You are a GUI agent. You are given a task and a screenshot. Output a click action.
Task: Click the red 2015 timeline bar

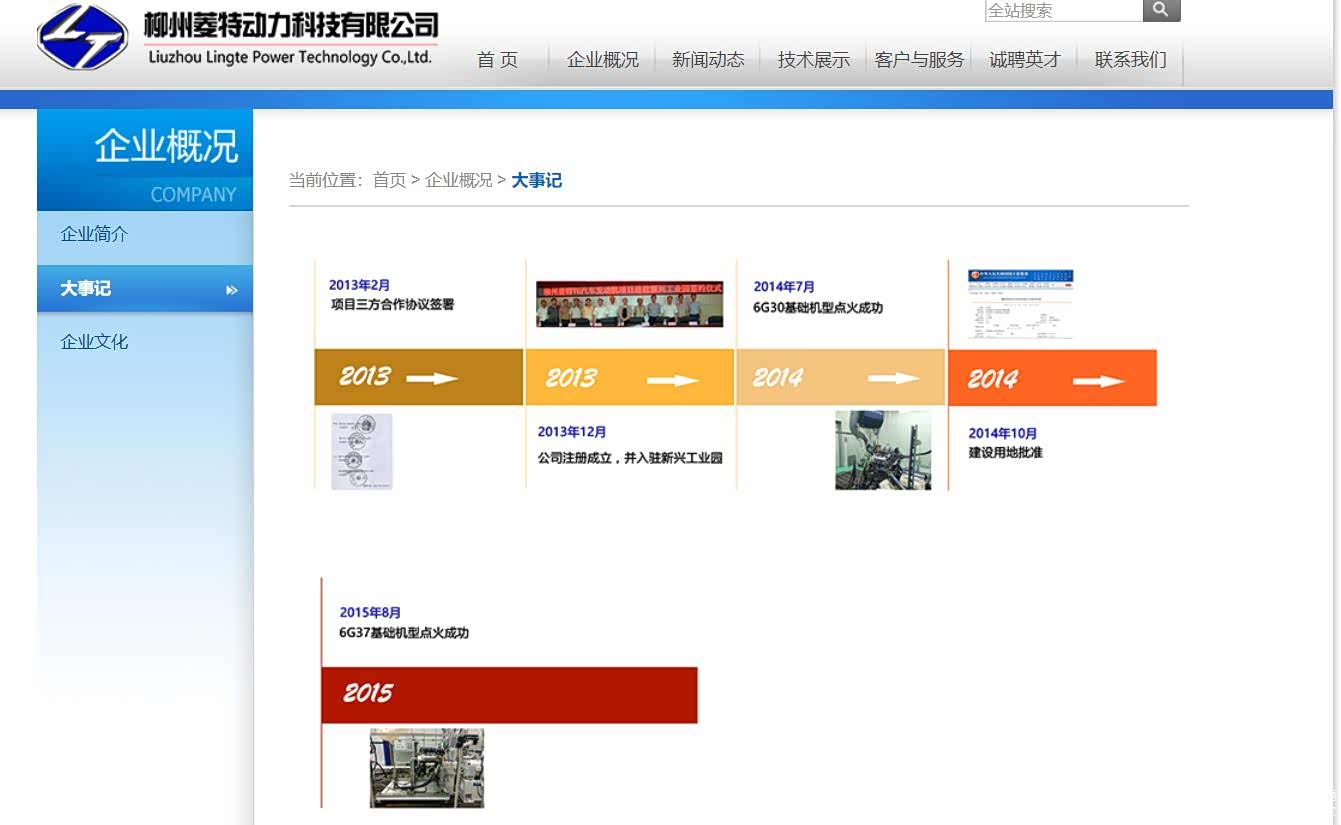tap(508, 694)
